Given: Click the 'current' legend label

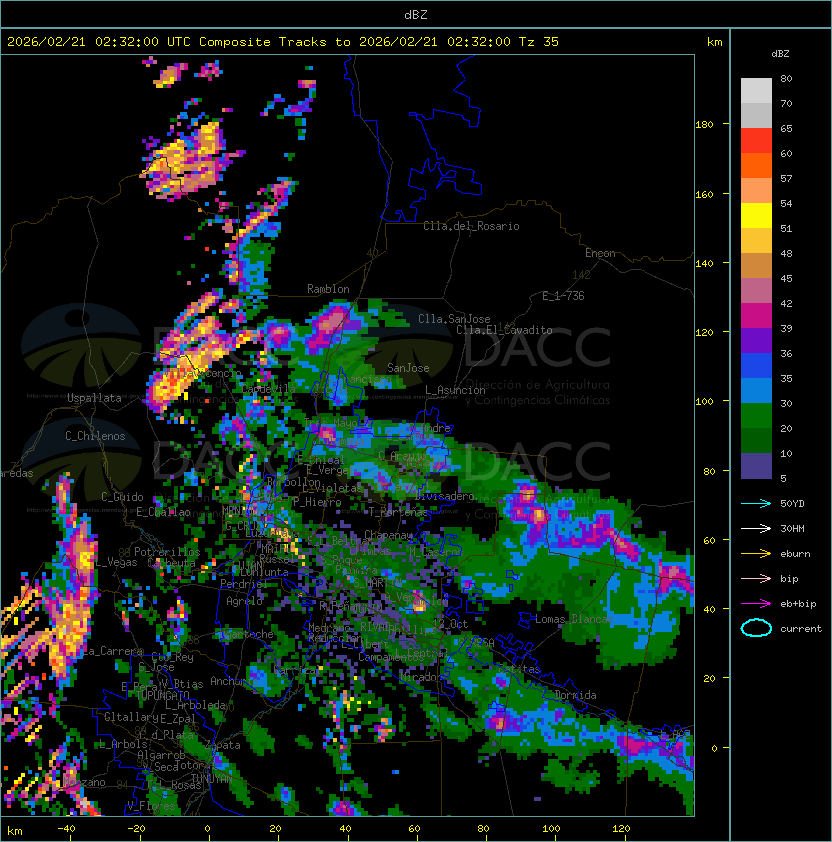Looking at the screenshot, I should (x=801, y=629).
